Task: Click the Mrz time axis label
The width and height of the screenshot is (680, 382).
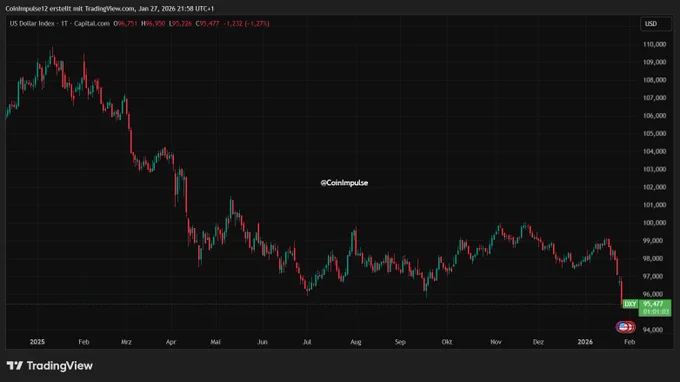Action: point(126,342)
